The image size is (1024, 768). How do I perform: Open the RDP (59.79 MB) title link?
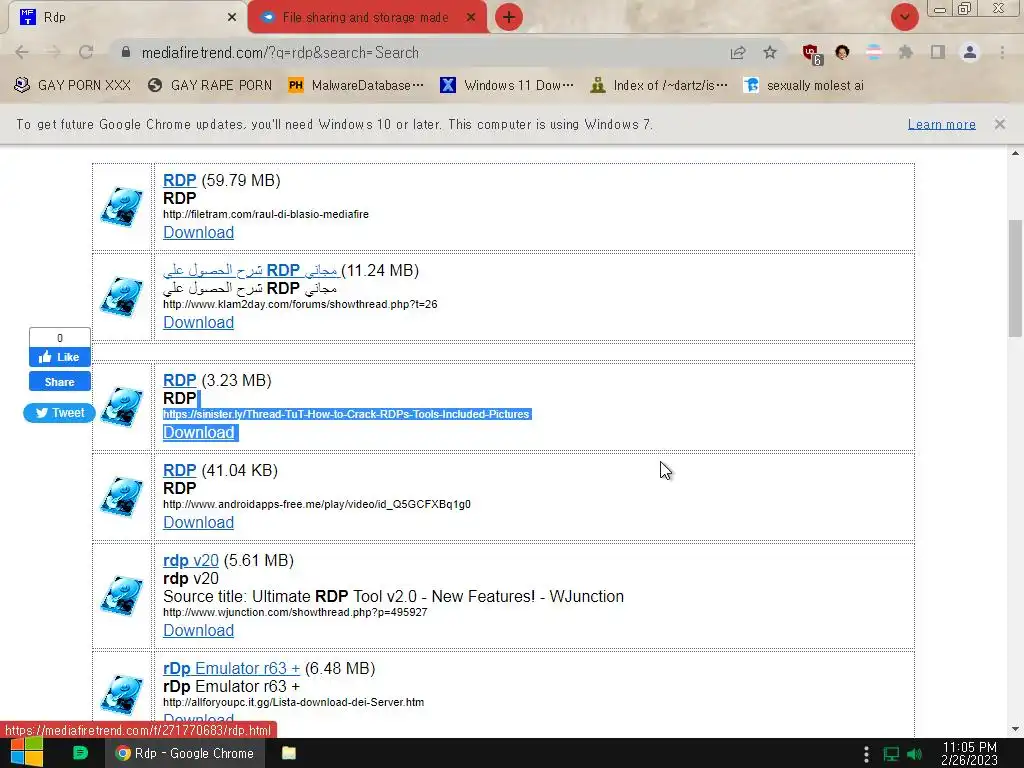coord(180,180)
